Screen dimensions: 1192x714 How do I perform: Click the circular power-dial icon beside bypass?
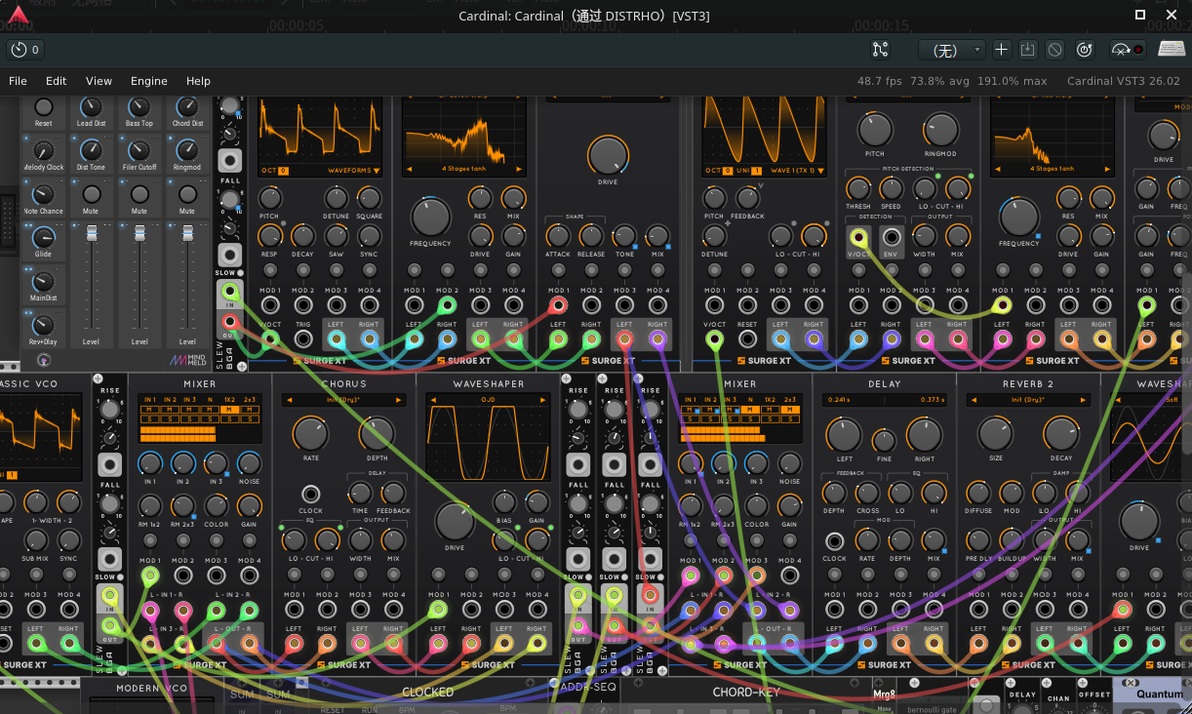pos(1084,50)
